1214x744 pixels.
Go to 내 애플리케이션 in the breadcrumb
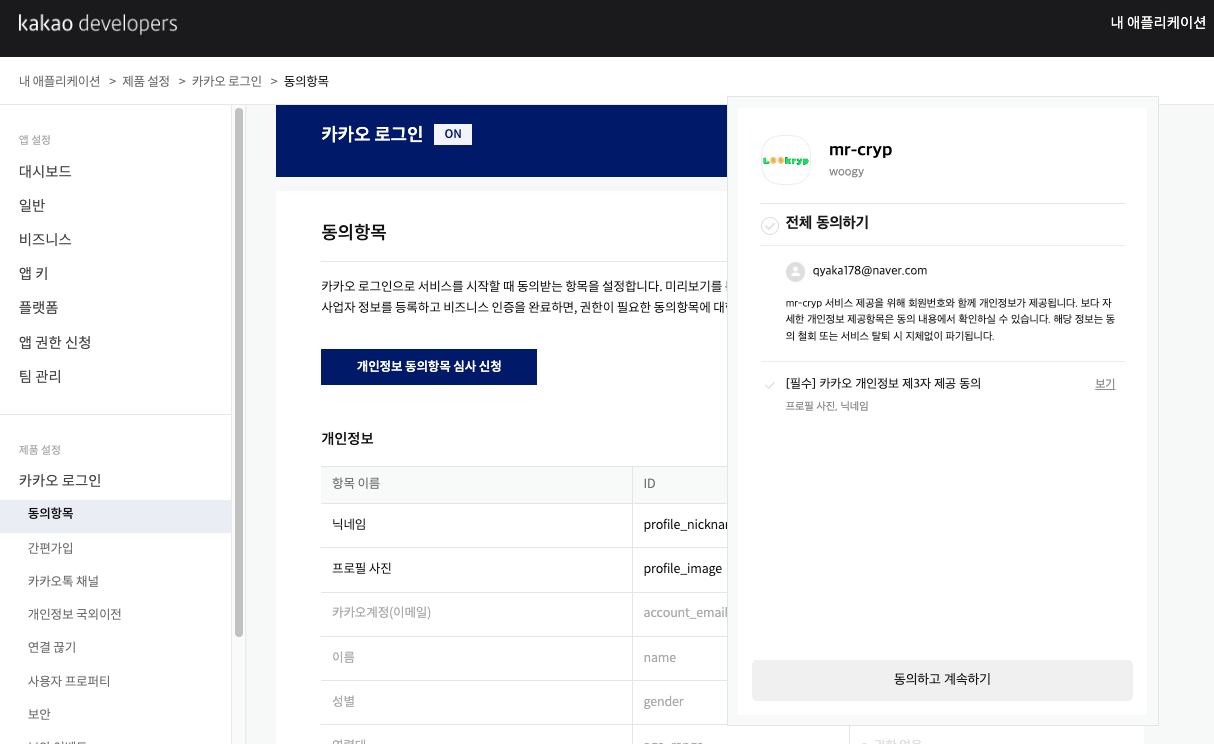[x=60, y=81]
